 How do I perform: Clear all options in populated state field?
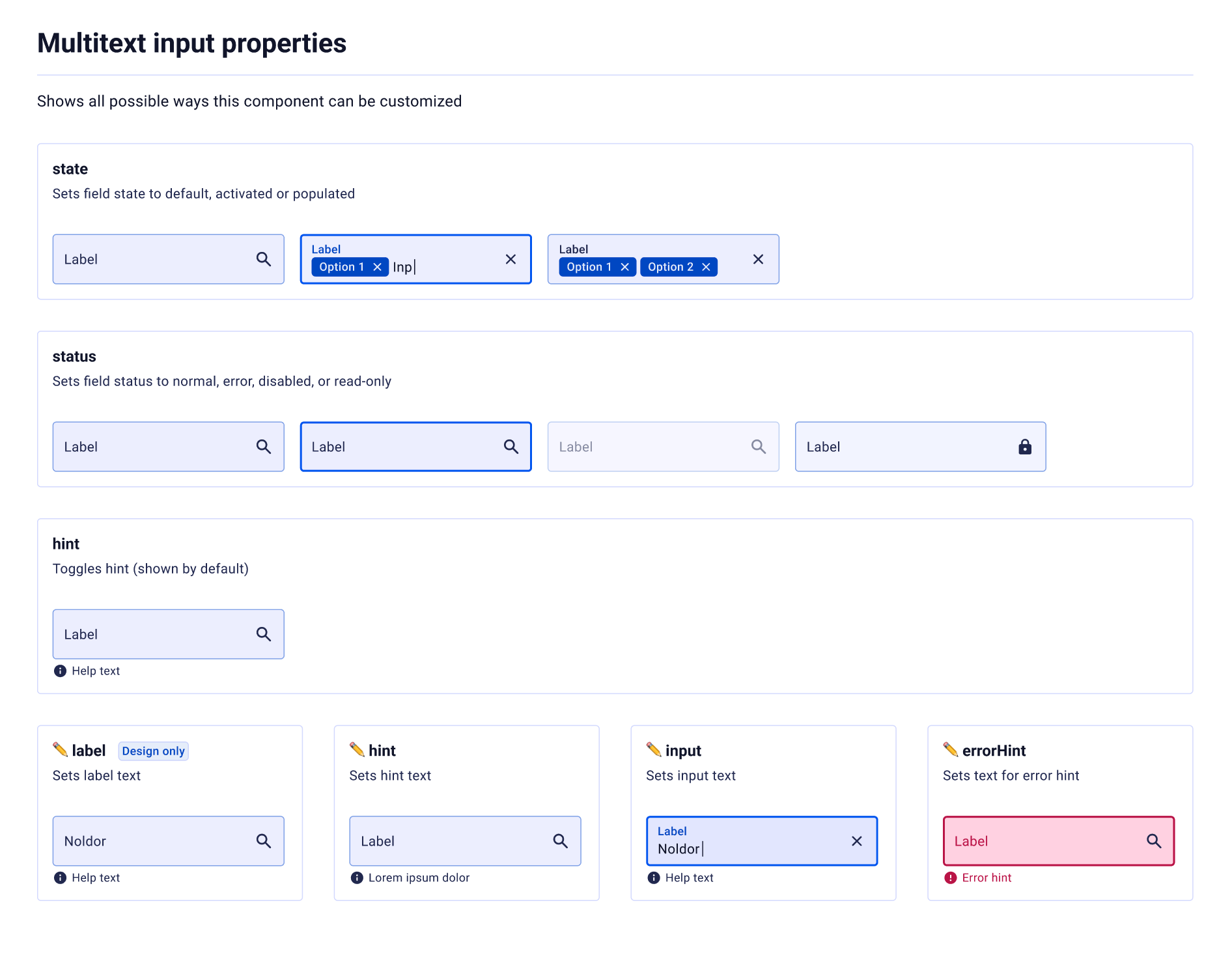pos(759,259)
